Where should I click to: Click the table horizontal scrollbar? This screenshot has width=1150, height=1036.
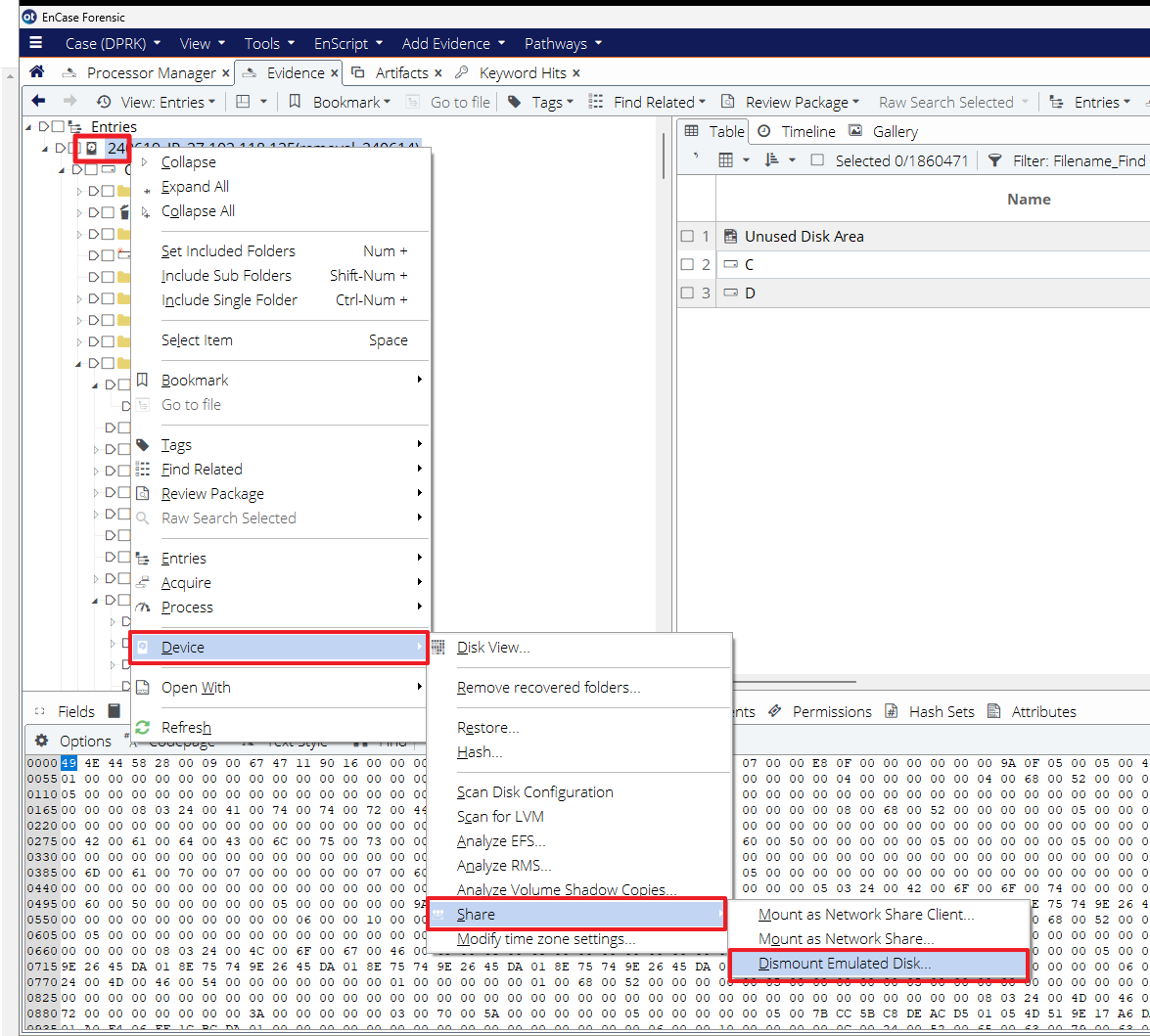click(795, 681)
